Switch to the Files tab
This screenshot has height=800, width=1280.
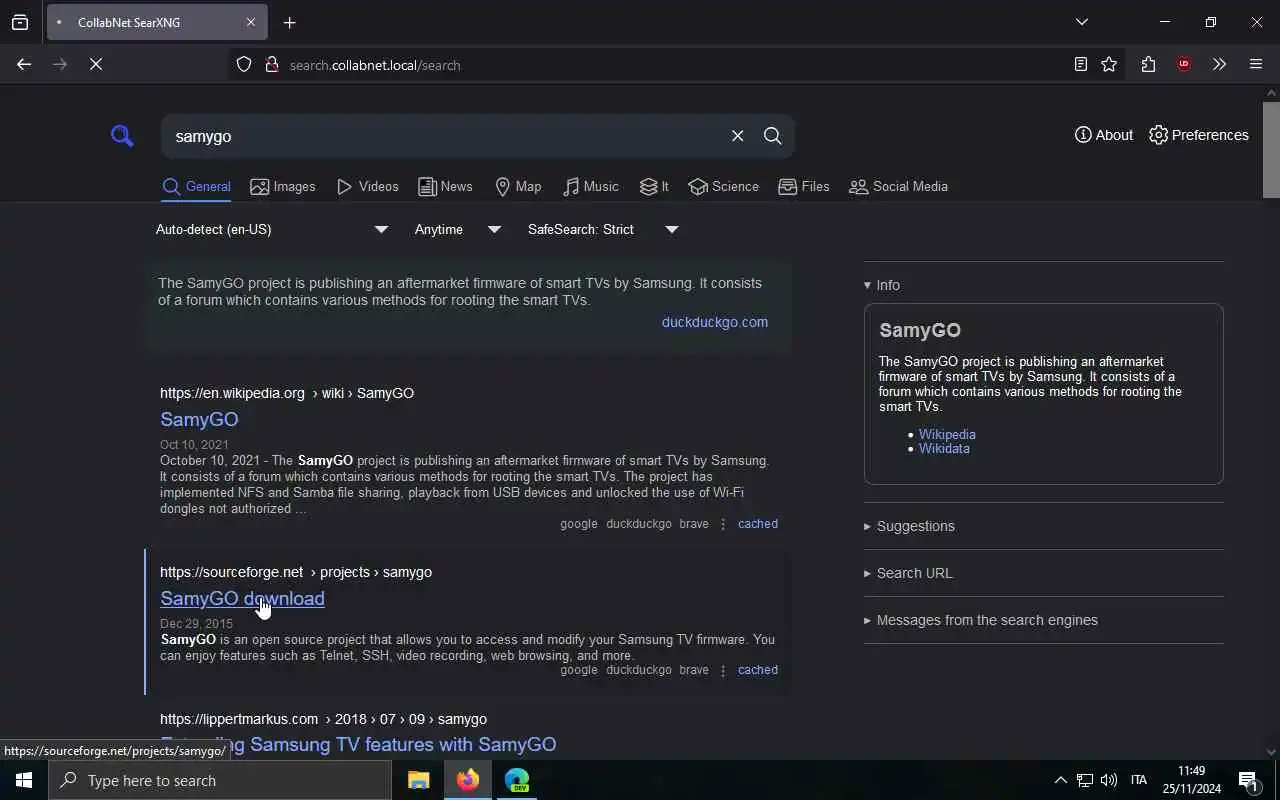point(803,187)
